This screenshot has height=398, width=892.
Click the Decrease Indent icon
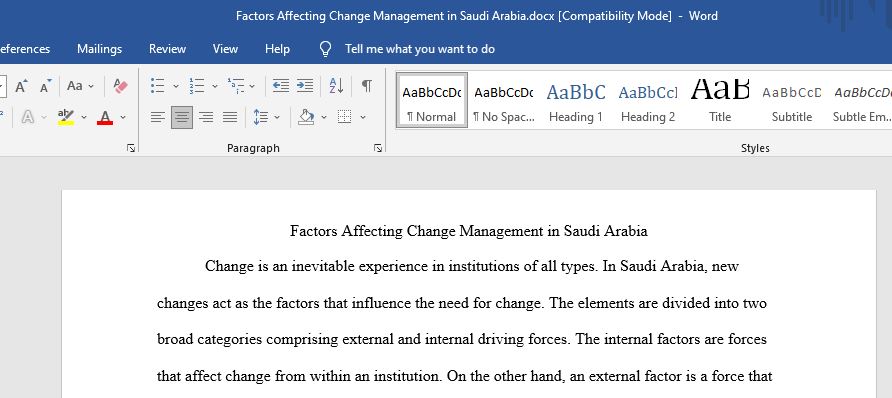click(x=280, y=86)
